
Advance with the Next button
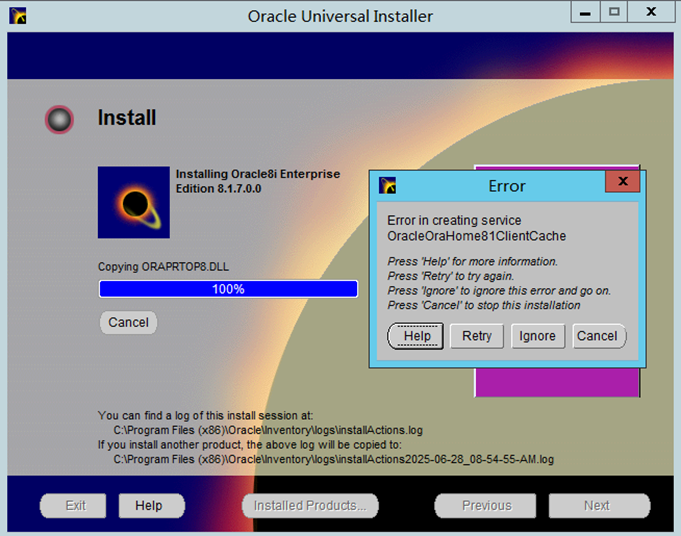[599, 506]
